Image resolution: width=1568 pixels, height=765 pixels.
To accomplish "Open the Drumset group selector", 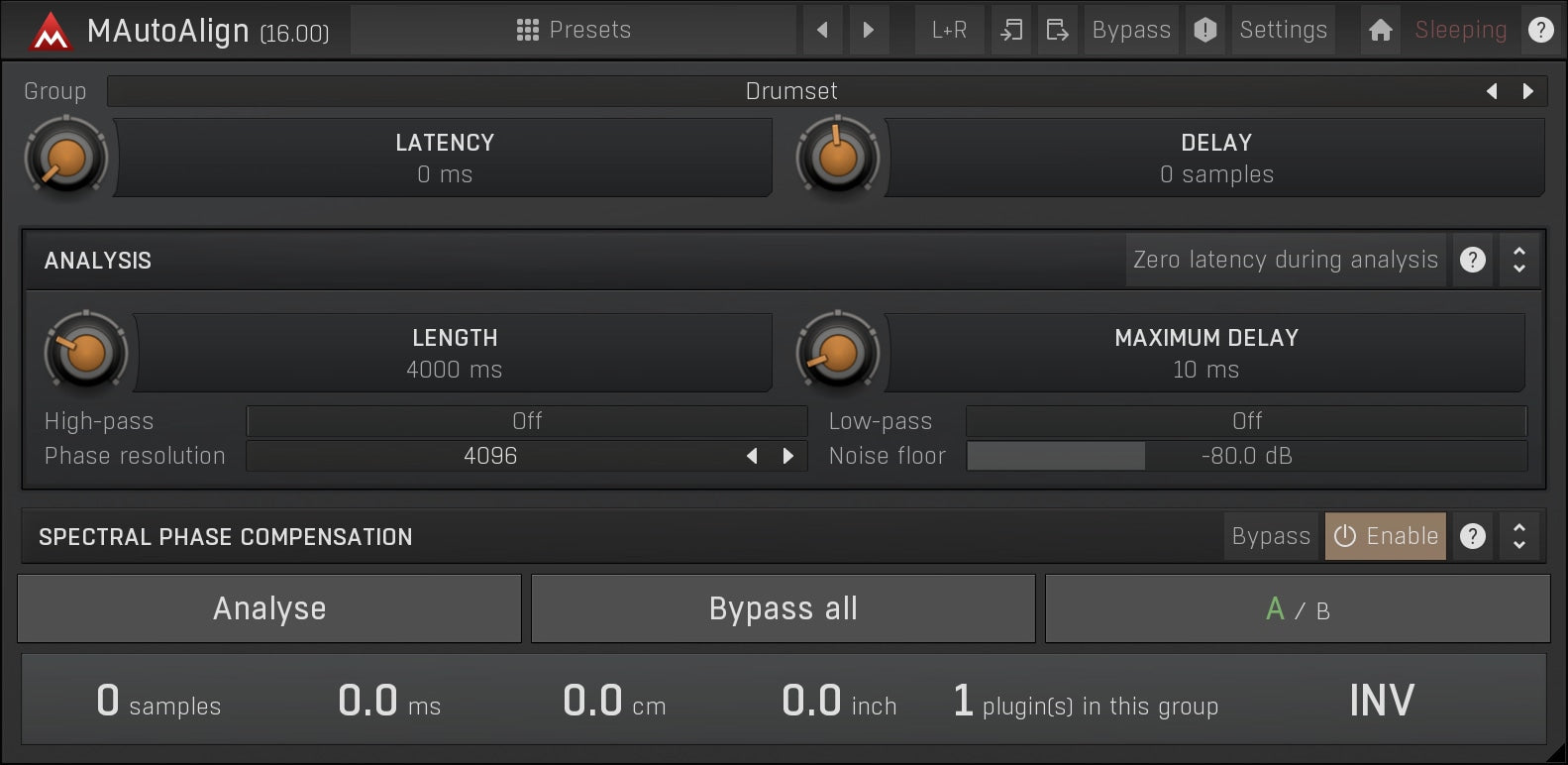I will pos(790,91).
